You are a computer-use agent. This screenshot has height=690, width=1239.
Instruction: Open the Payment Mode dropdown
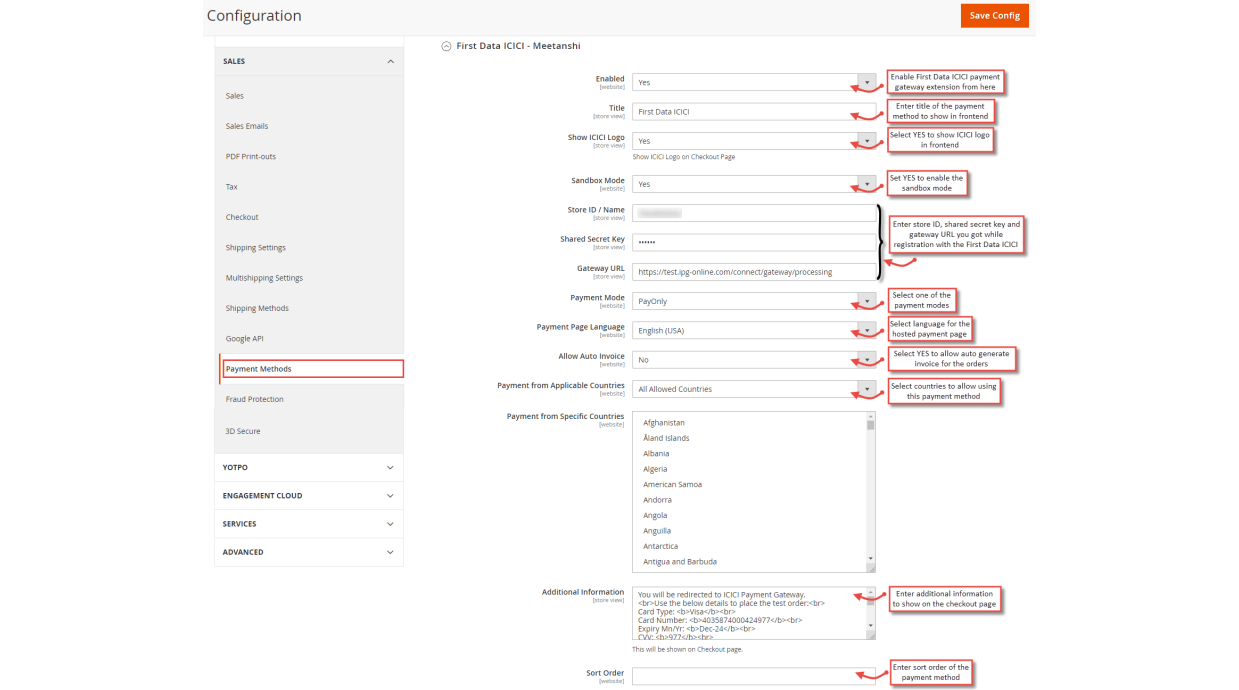click(x=754, y=301)
